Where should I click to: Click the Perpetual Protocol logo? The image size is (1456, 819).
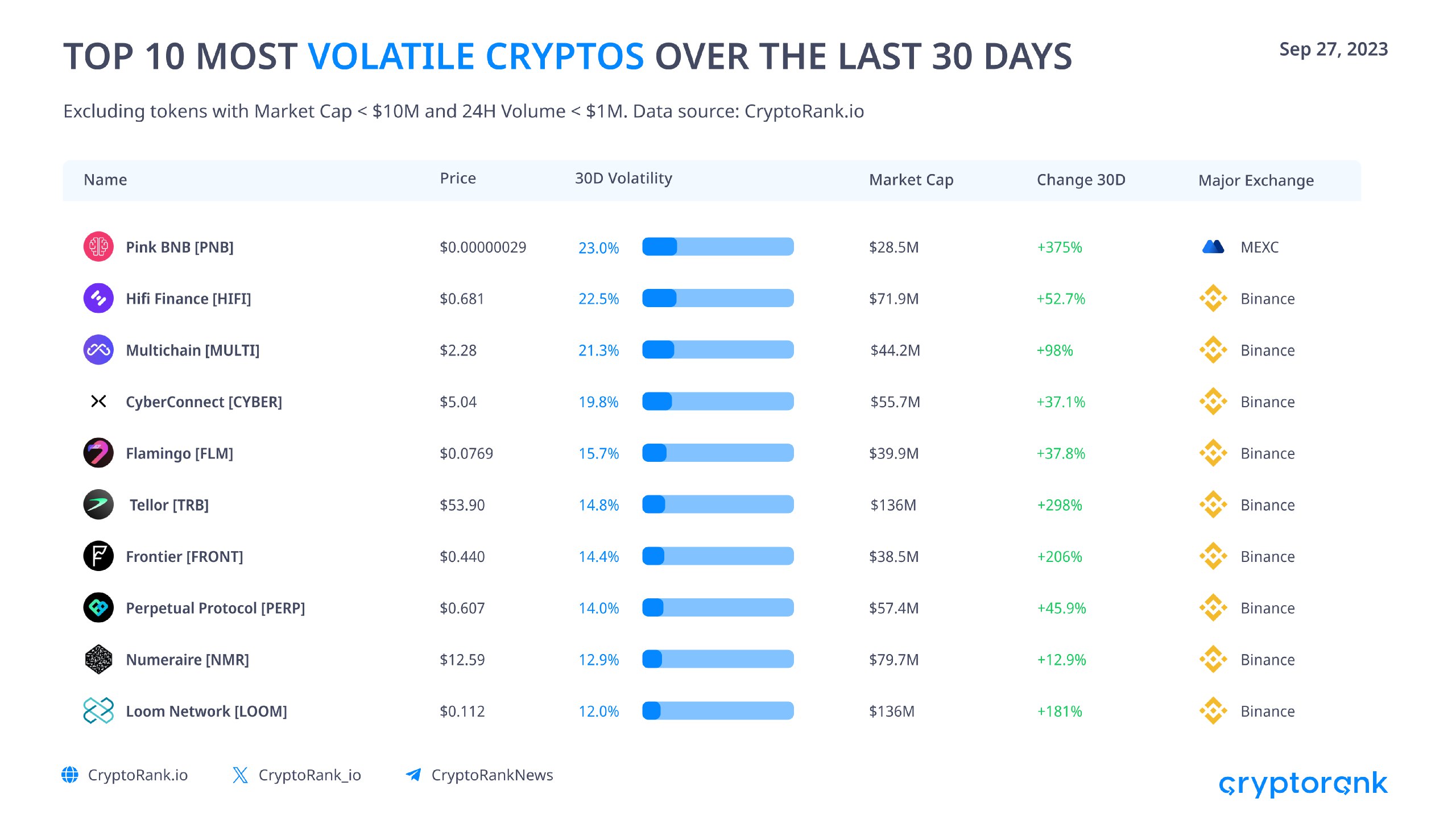click(x=98, y=607)
